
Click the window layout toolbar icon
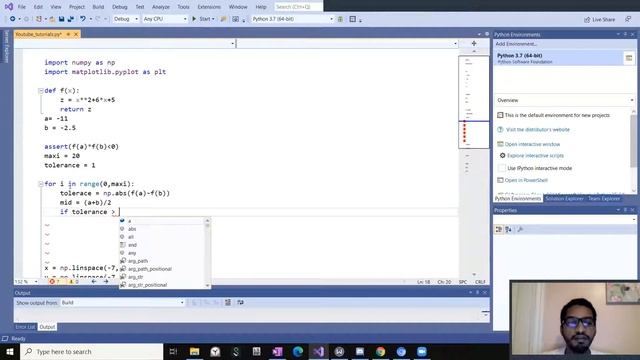coord(353,19)
